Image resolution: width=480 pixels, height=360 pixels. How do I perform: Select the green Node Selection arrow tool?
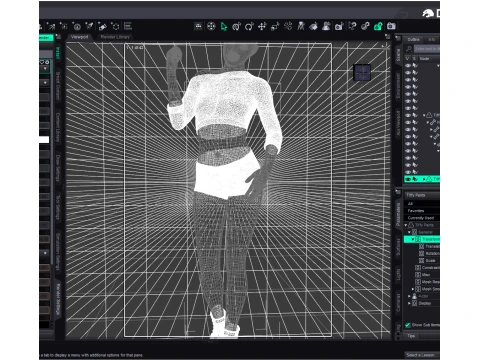pos(224,26)
